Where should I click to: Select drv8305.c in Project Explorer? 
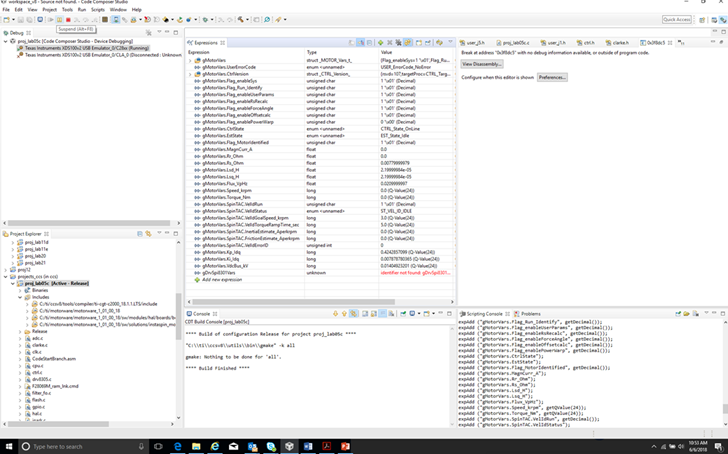click(x=41, y=379)
